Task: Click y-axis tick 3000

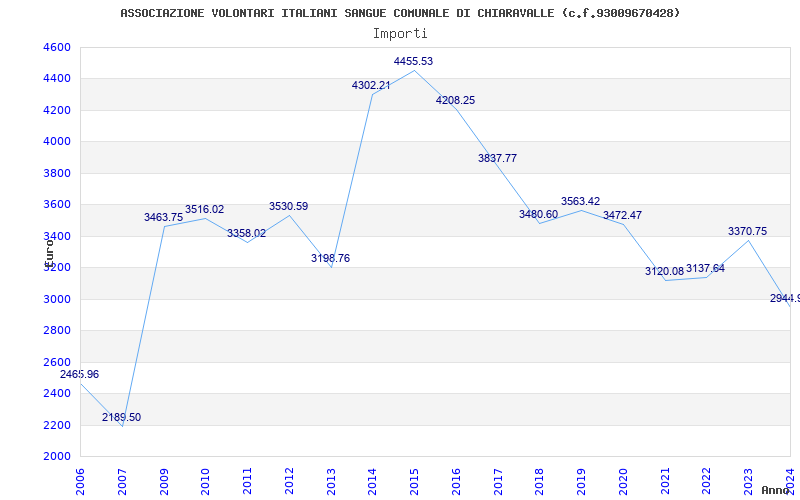Action: 57,299
